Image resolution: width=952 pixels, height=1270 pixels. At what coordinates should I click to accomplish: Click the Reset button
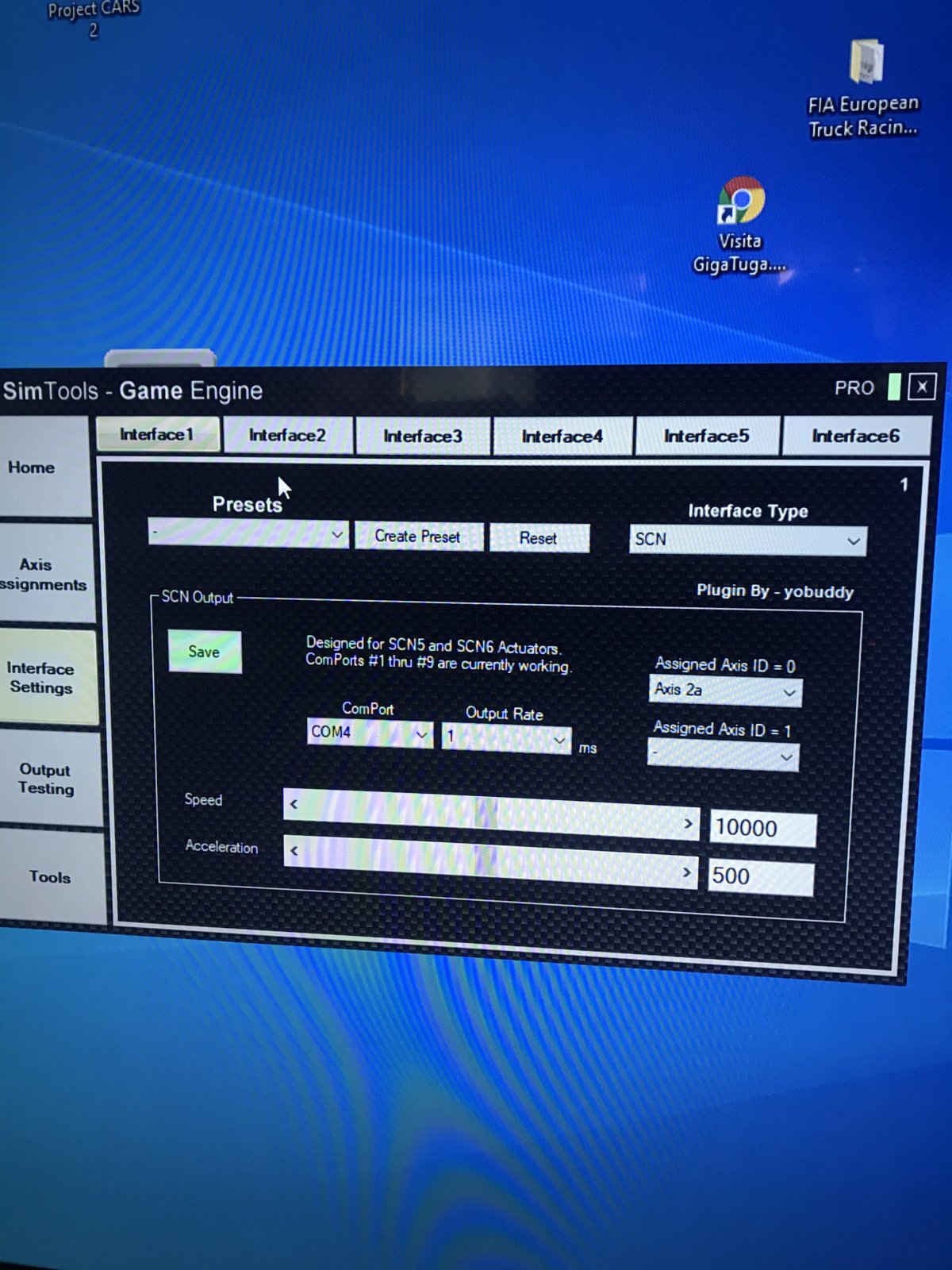pyautogui.click(x=539, y=538)
